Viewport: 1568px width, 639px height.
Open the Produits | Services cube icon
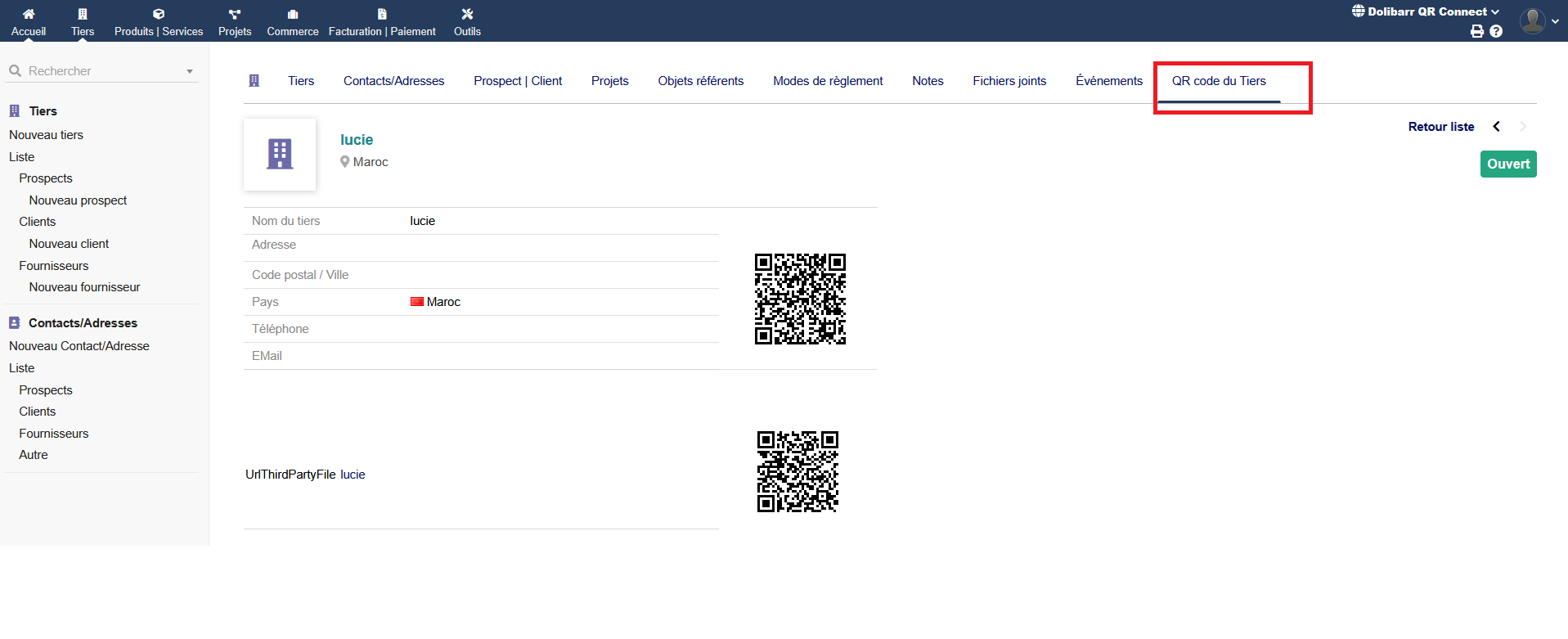[x=159, y=14]
